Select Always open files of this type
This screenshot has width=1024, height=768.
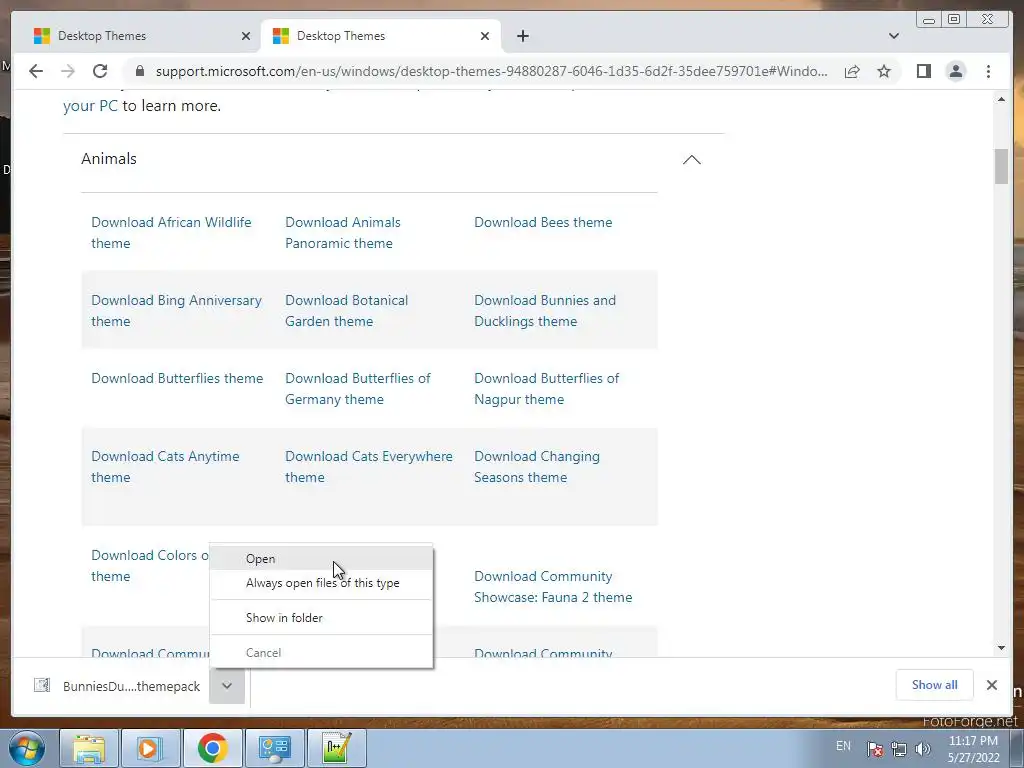point(321,583)
